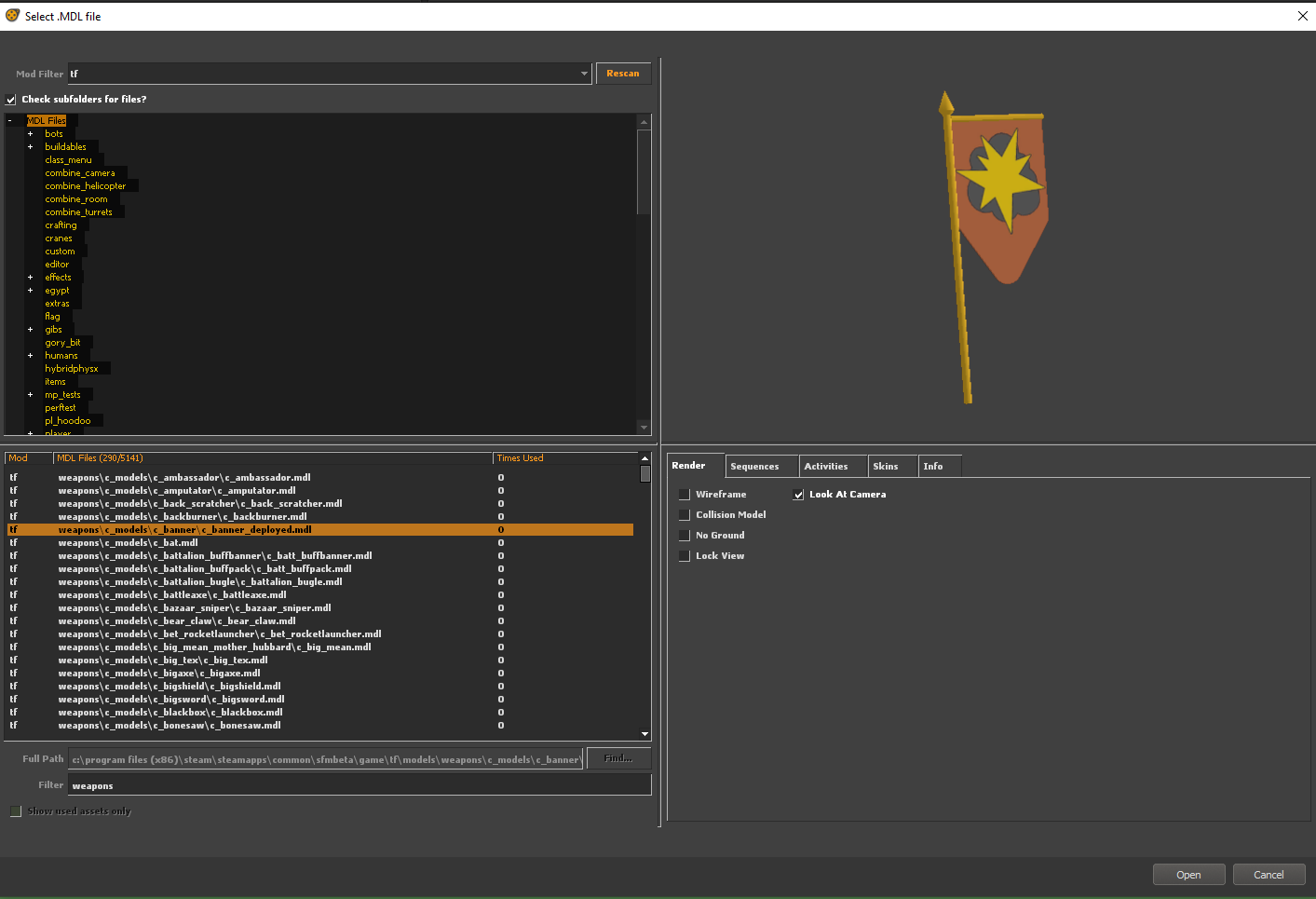The image size is (1316, 899).
Task: Click file list scrollbar up arrow
Action: coord(644,458)
